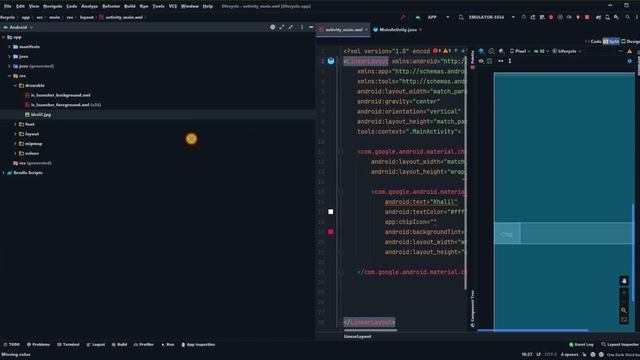Click the white color swatch on line 17

tap(331, 211)
